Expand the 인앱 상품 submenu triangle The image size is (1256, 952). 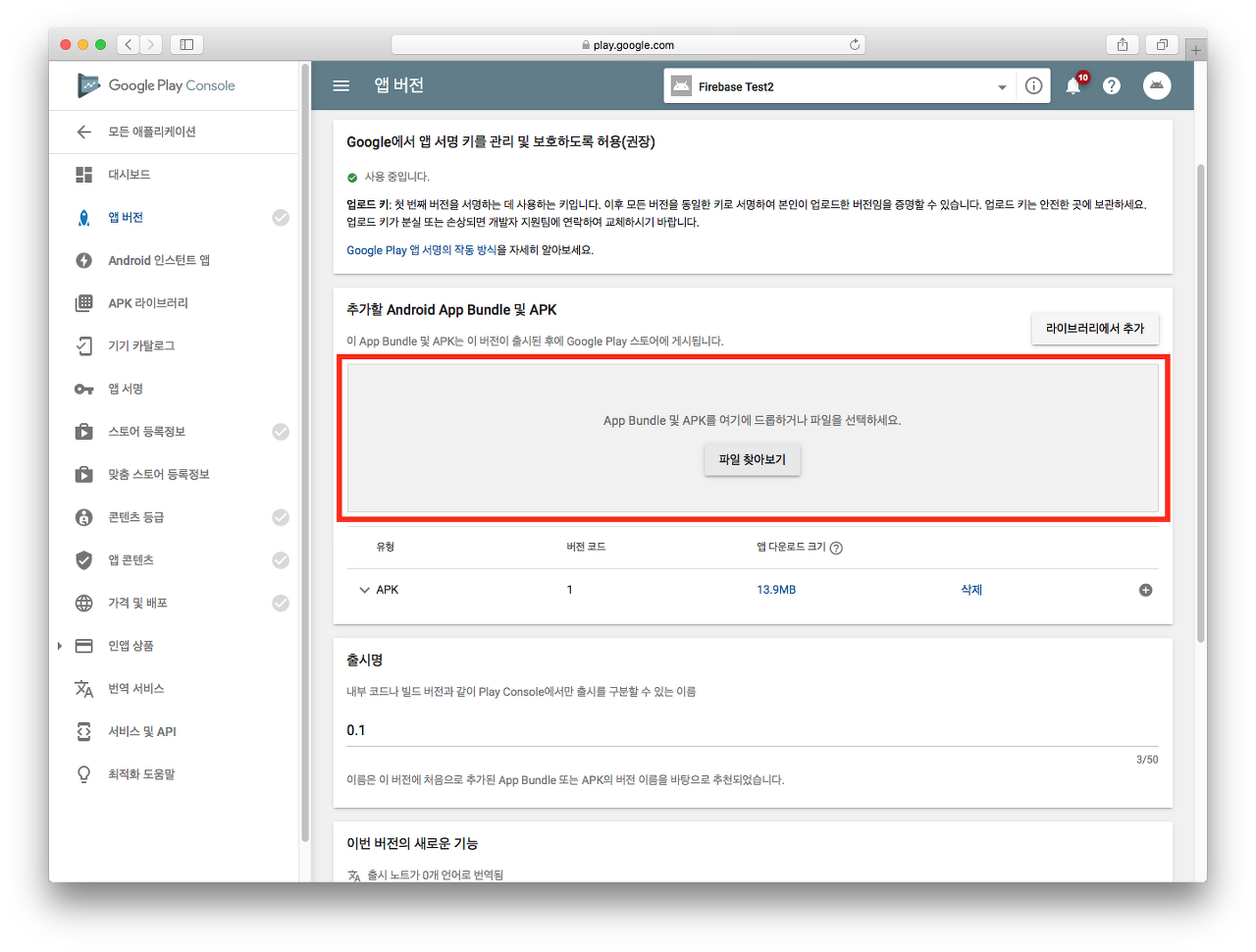coord(60,646)
